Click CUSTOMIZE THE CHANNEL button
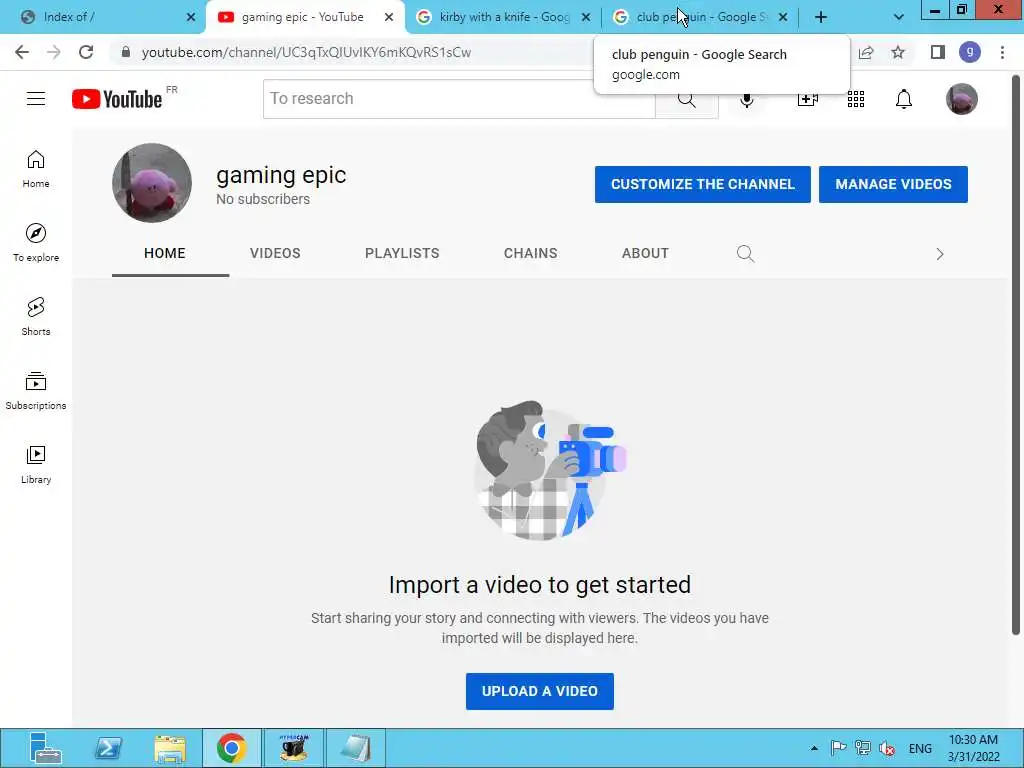Screen dimensions: 1024x768 pyautogui.click(x=703, y=184)
